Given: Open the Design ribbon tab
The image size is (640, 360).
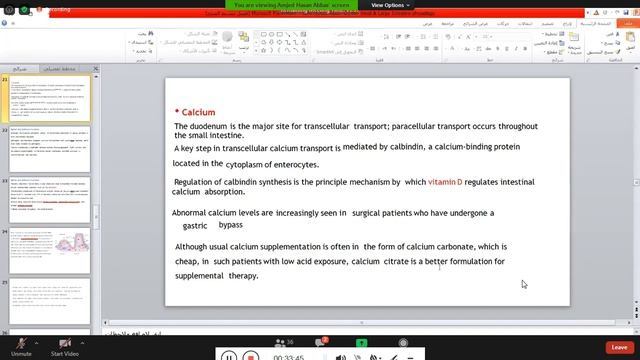Looking at the screenshot, I should [547, 24].
